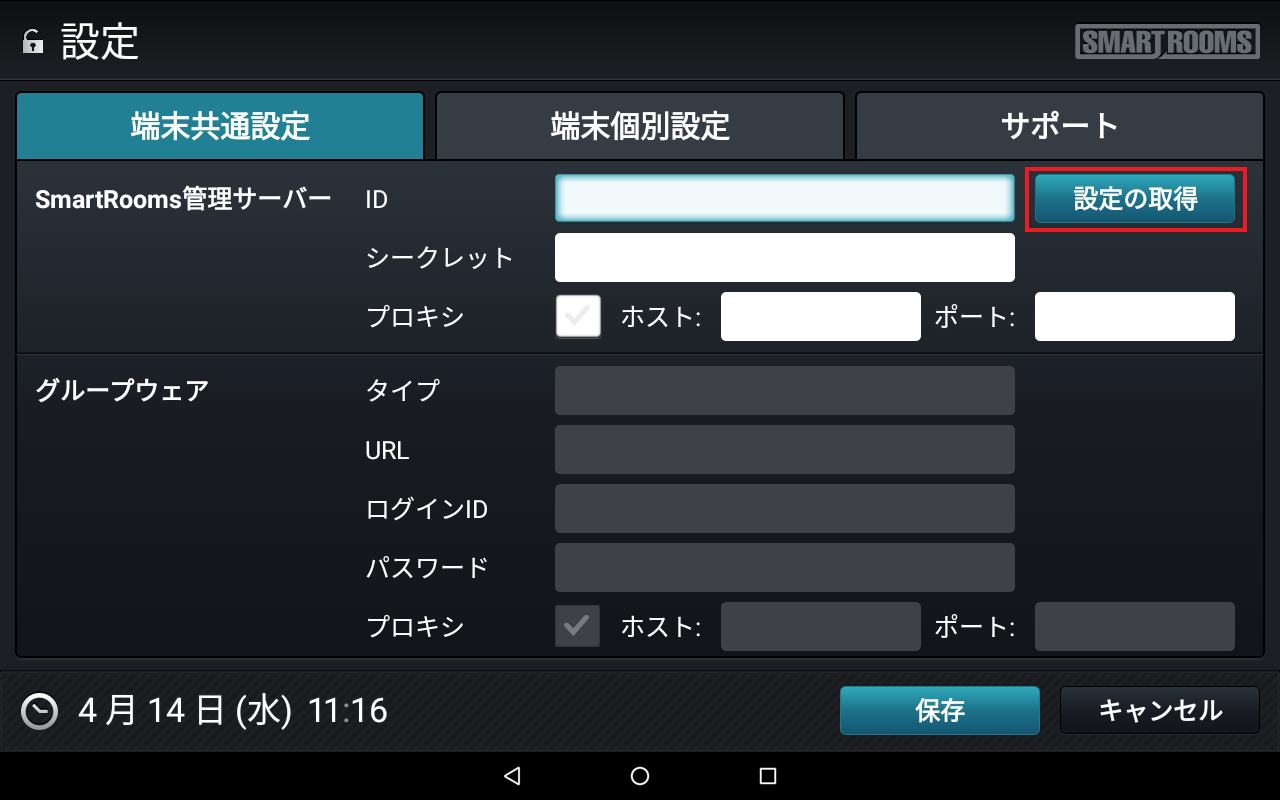
Task: Tap the Android recent apps square icon
Action: tap(768, 776)
